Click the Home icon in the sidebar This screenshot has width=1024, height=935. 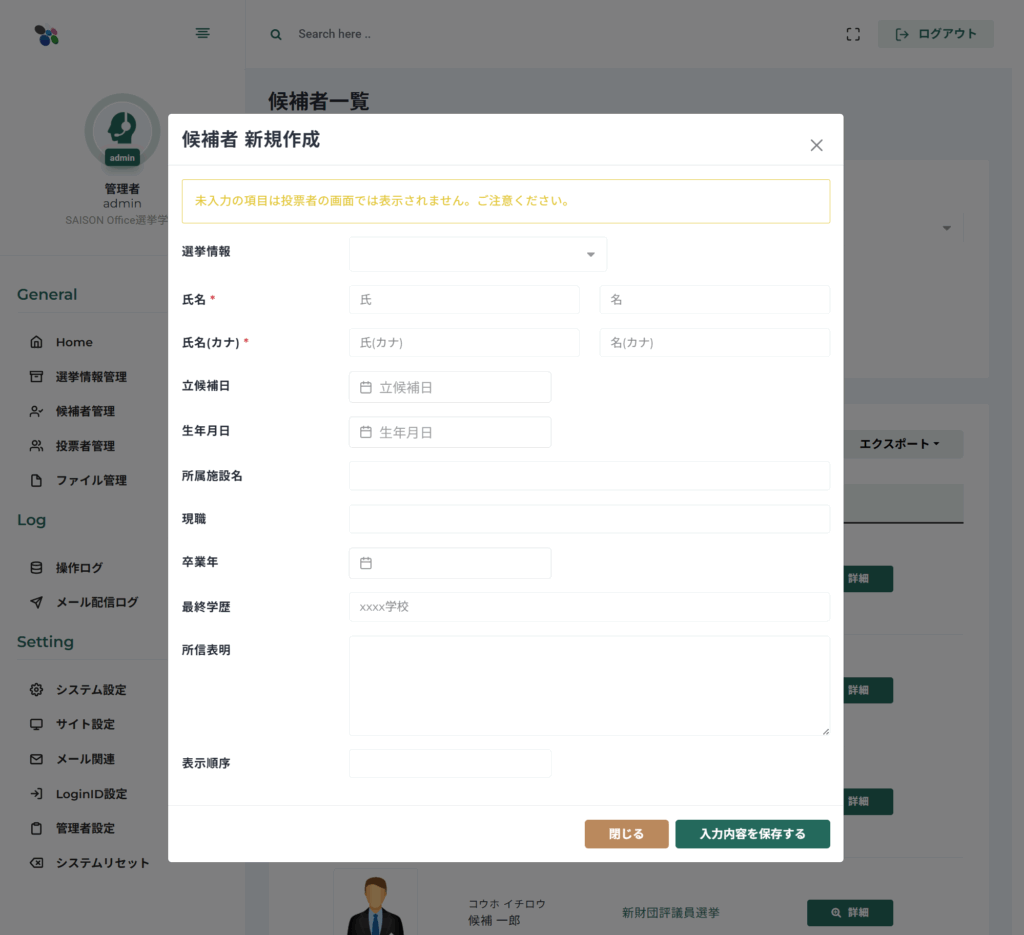(37, 342)
